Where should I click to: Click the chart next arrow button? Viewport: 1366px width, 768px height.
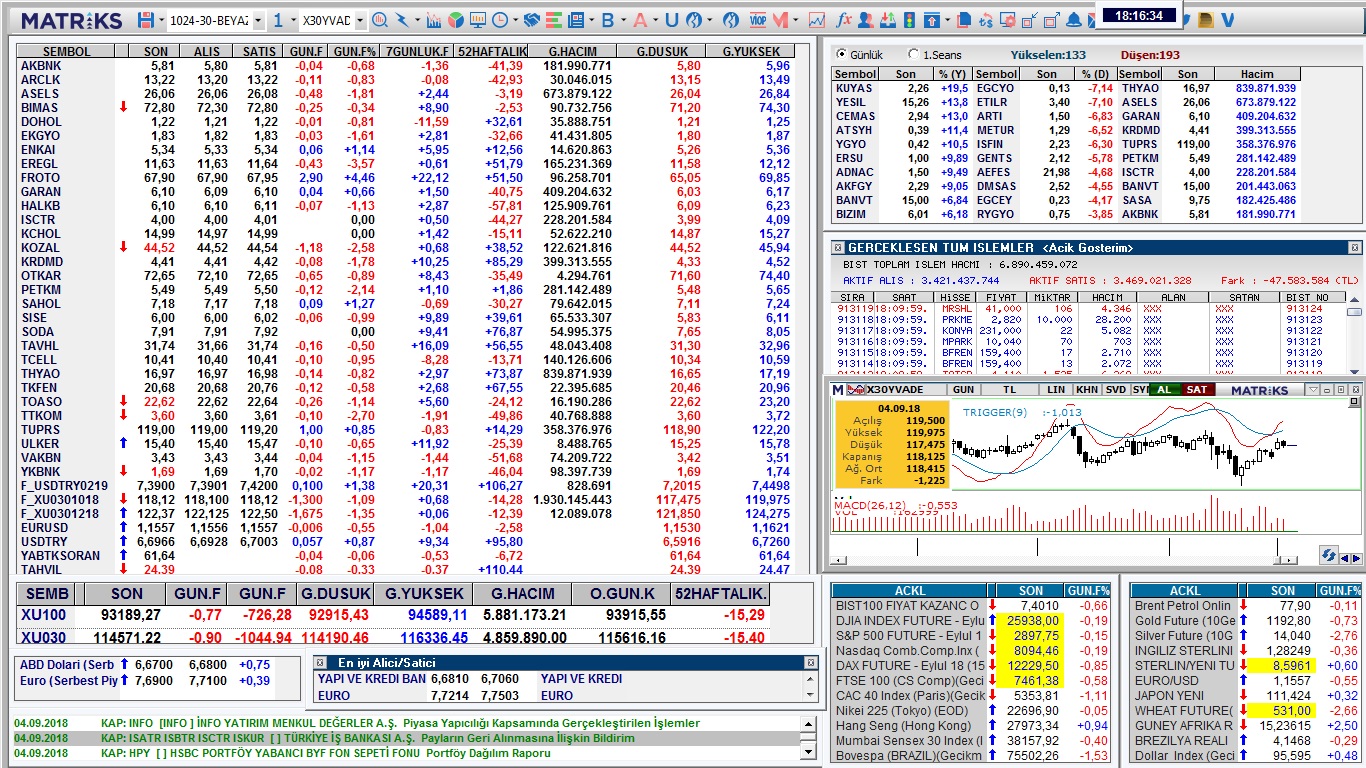pos(1356,558)
